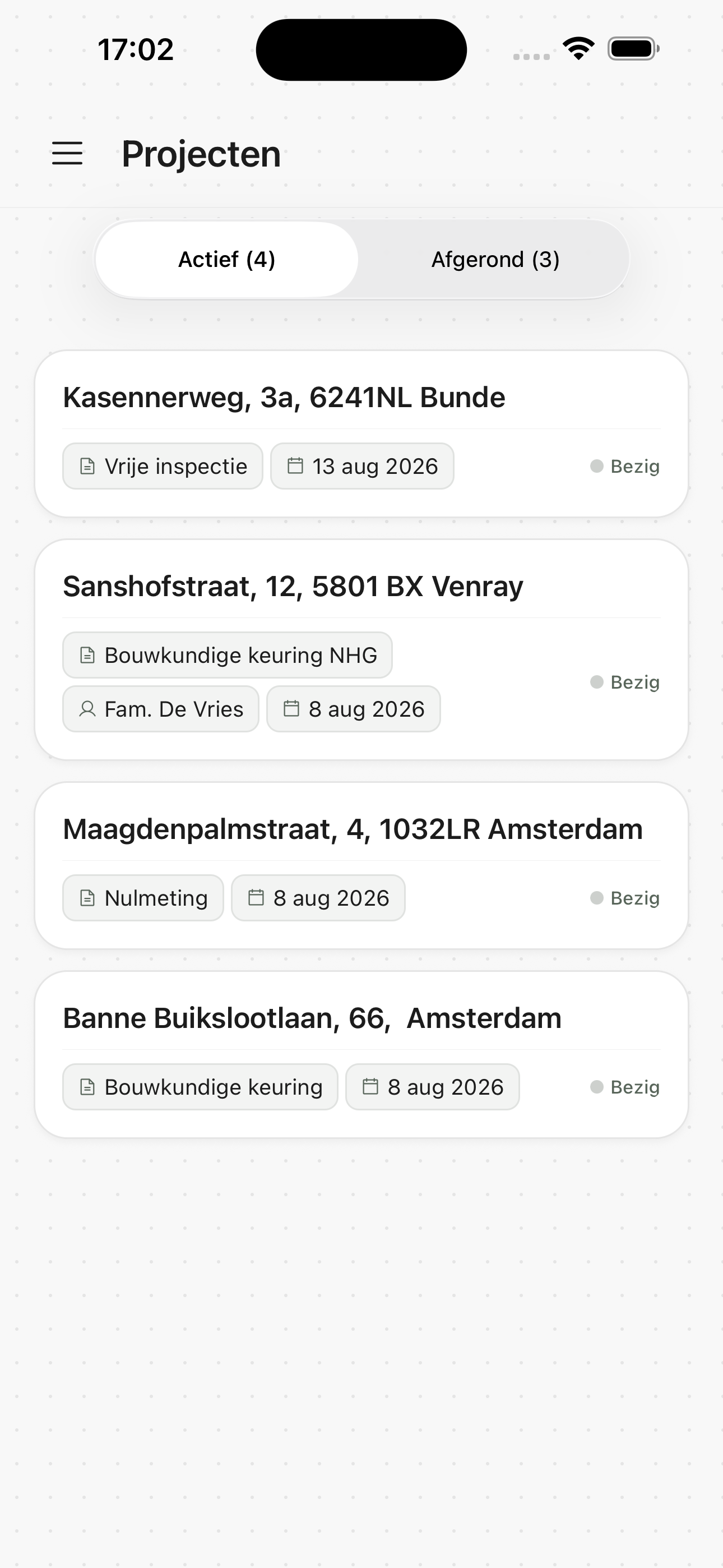This screenshot has height=1568, width=723.
Task: Click the Bezig status dot on the Kasennerweg card
Action: click(x=596, y=466)
